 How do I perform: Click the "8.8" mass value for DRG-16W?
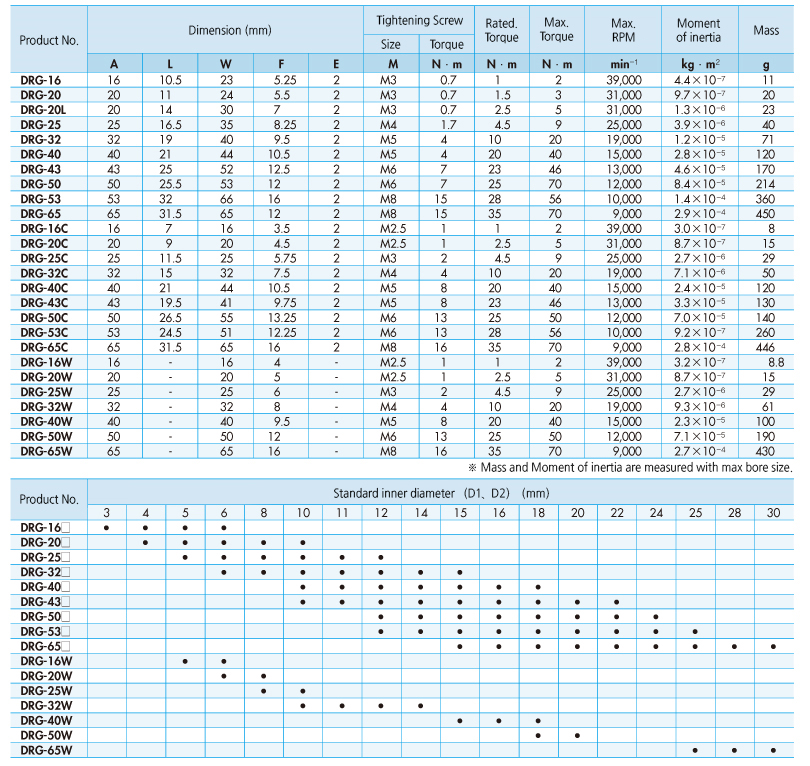coord(776,363)
